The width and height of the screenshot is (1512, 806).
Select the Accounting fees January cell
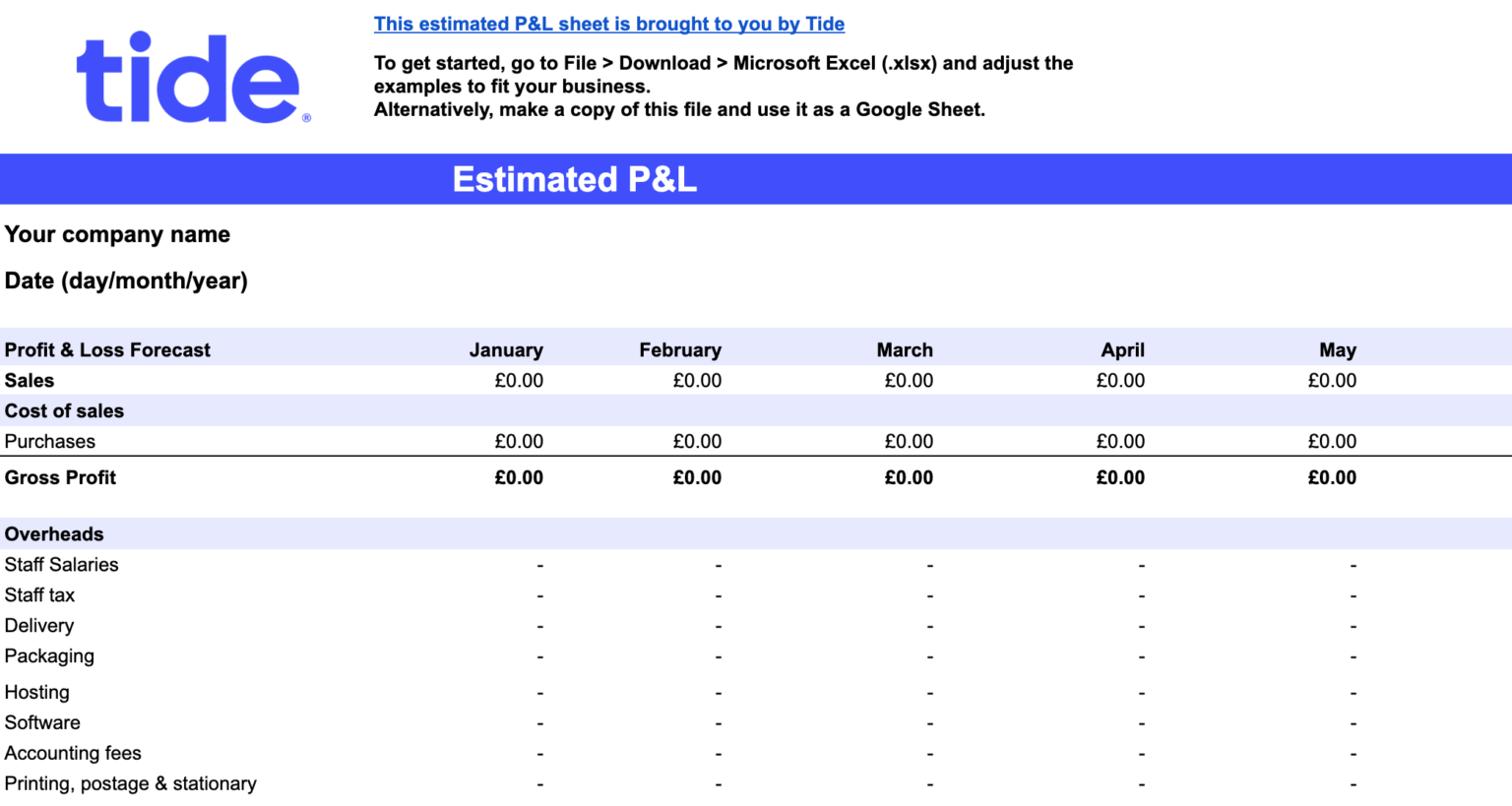[x=539, y=754]
